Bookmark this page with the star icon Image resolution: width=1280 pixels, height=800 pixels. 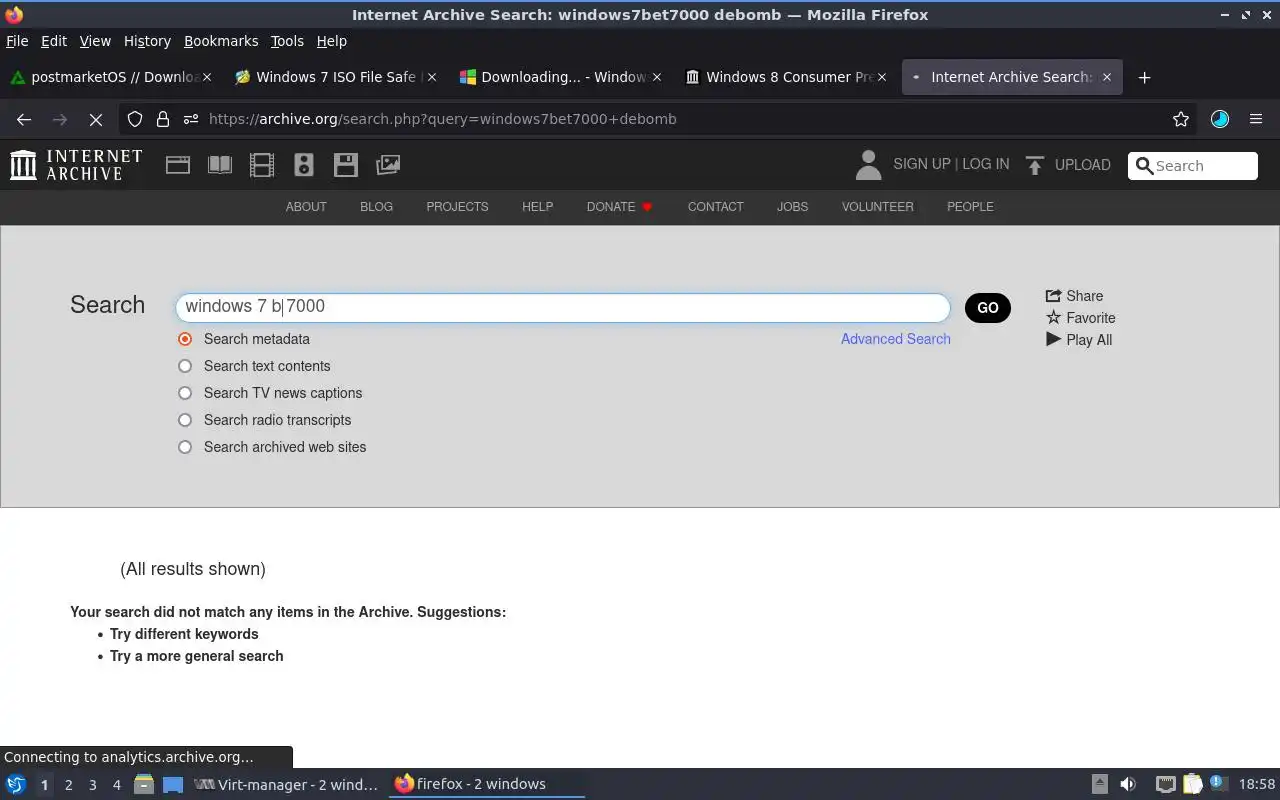1181,119
